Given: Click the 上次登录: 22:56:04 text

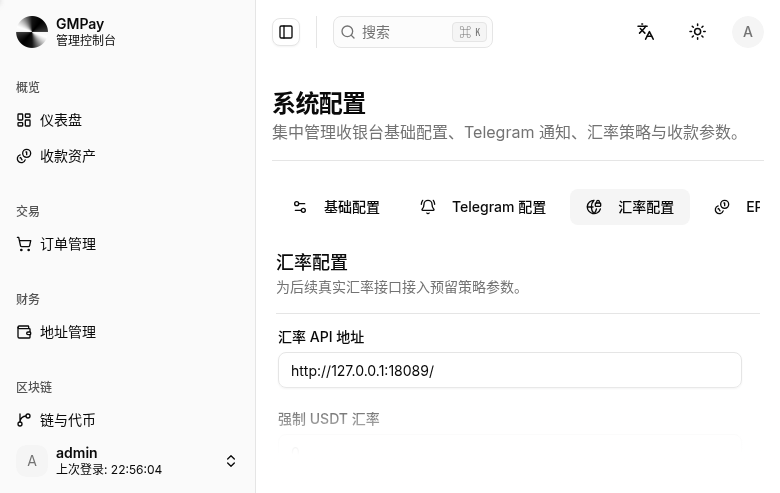Looking at the screenshot, I should 109,470.
